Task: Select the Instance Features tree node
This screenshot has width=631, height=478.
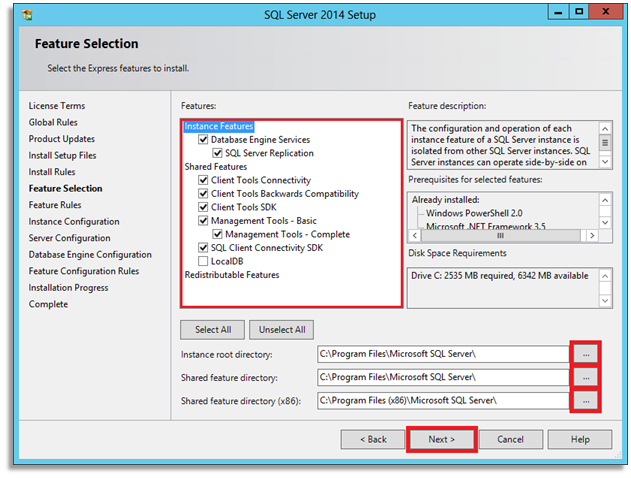Action: click(x=219, y=127)
